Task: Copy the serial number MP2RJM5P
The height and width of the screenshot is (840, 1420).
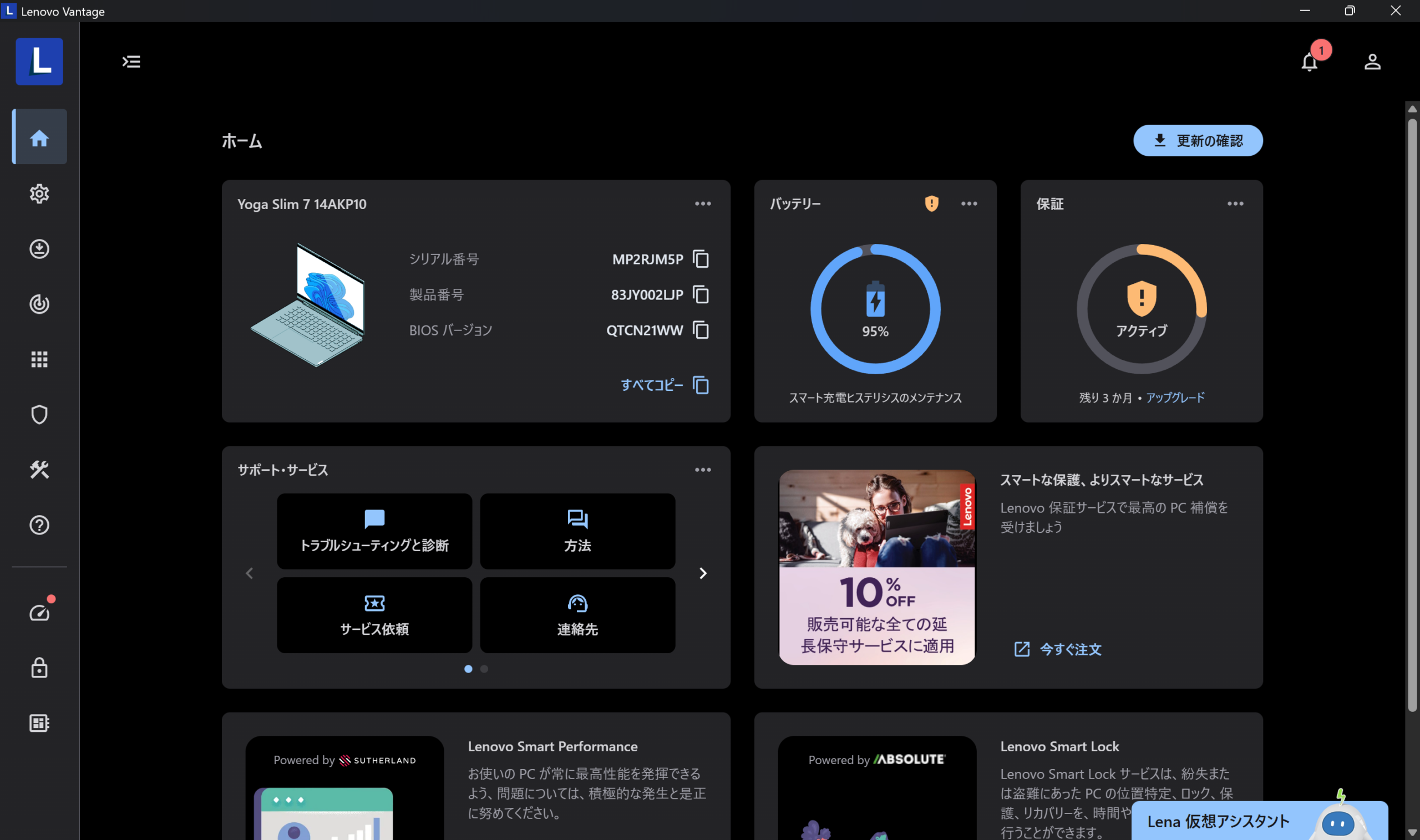Action: pos(701,259)
